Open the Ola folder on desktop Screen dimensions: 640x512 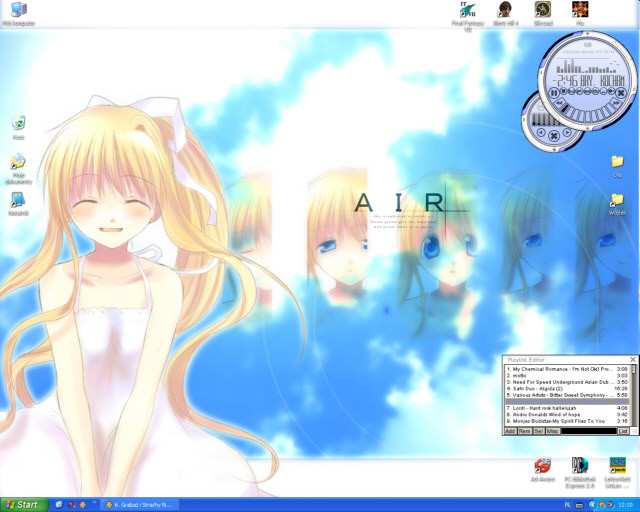[x=617, y=166]
